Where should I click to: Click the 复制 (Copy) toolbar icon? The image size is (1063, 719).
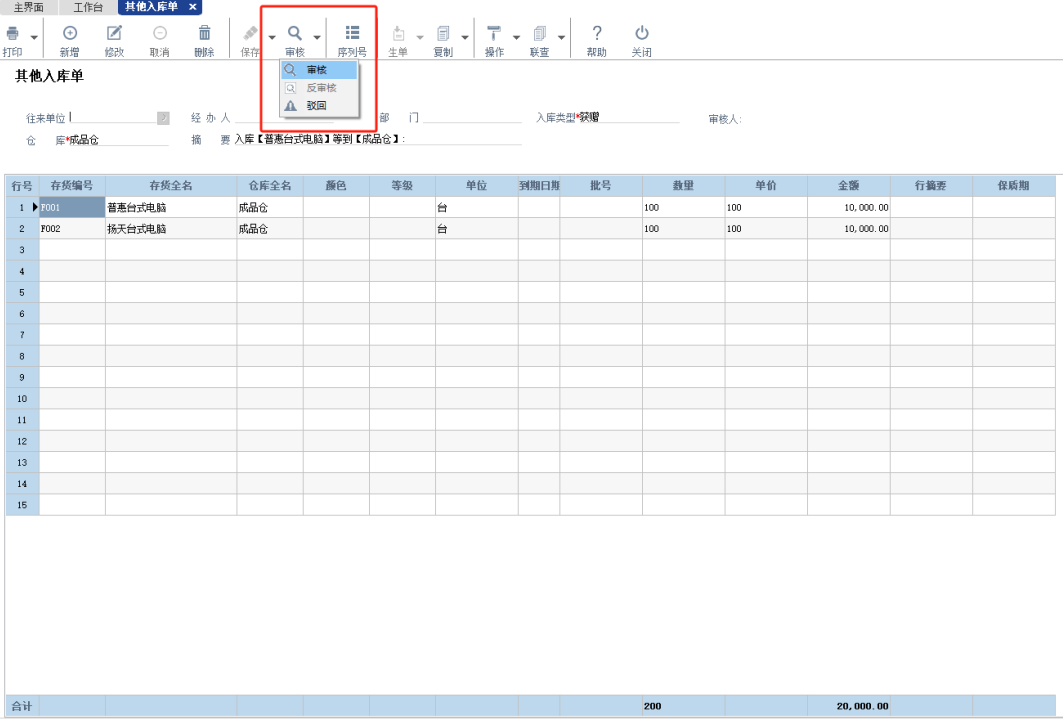443,35
